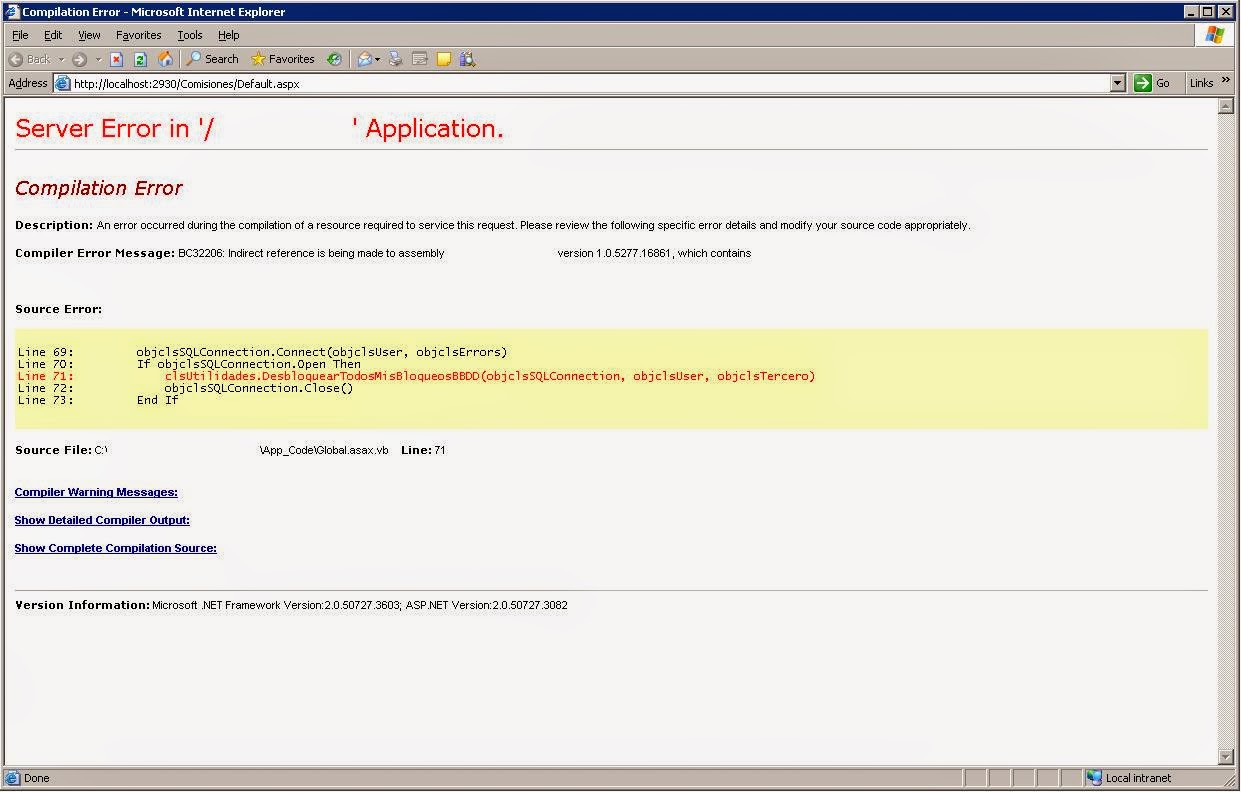Expand the Back button history arrow
This screenshot has width=1241, height=792.
pyautogui.click(x=62, y=59)
